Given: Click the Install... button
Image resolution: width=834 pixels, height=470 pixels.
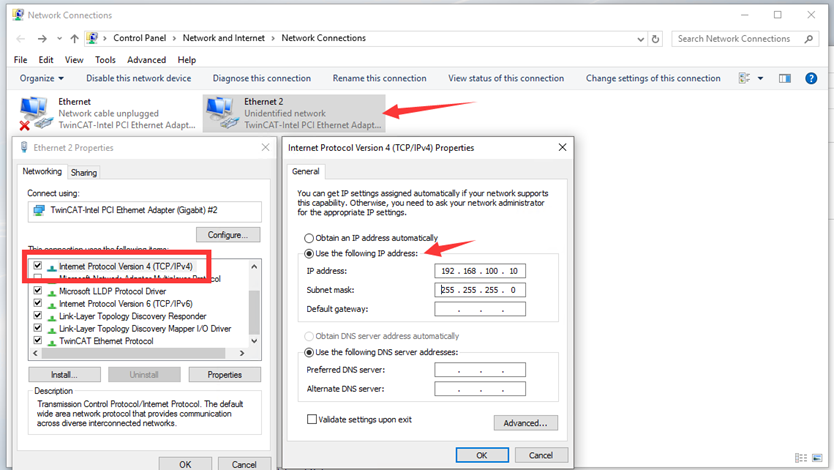Looking at the screenshot, I should coord(64,375).
